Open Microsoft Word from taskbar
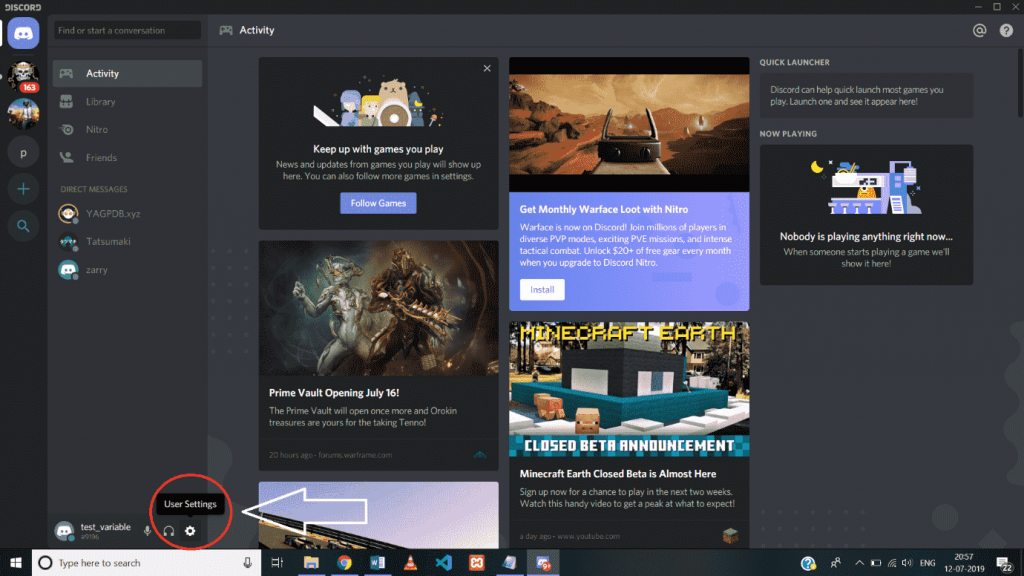 (x=377, y=562)
